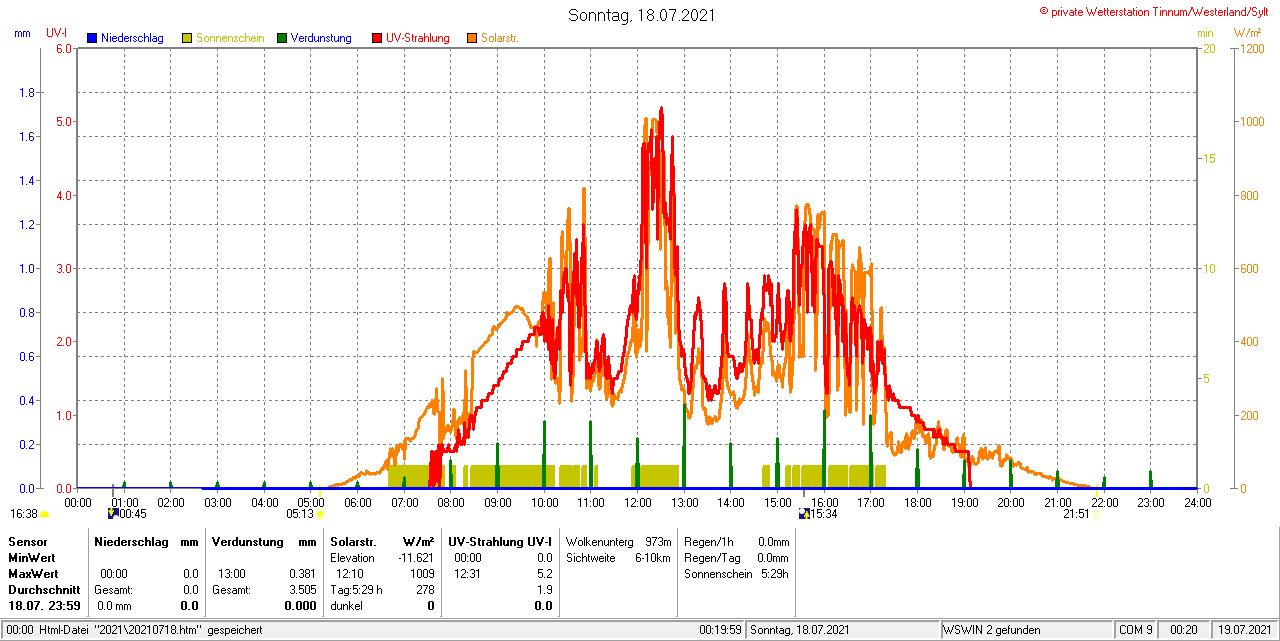1280x641 pixels.
Task: Click the Regen/1h 0.0mm reading
Action: coord(737,541)
